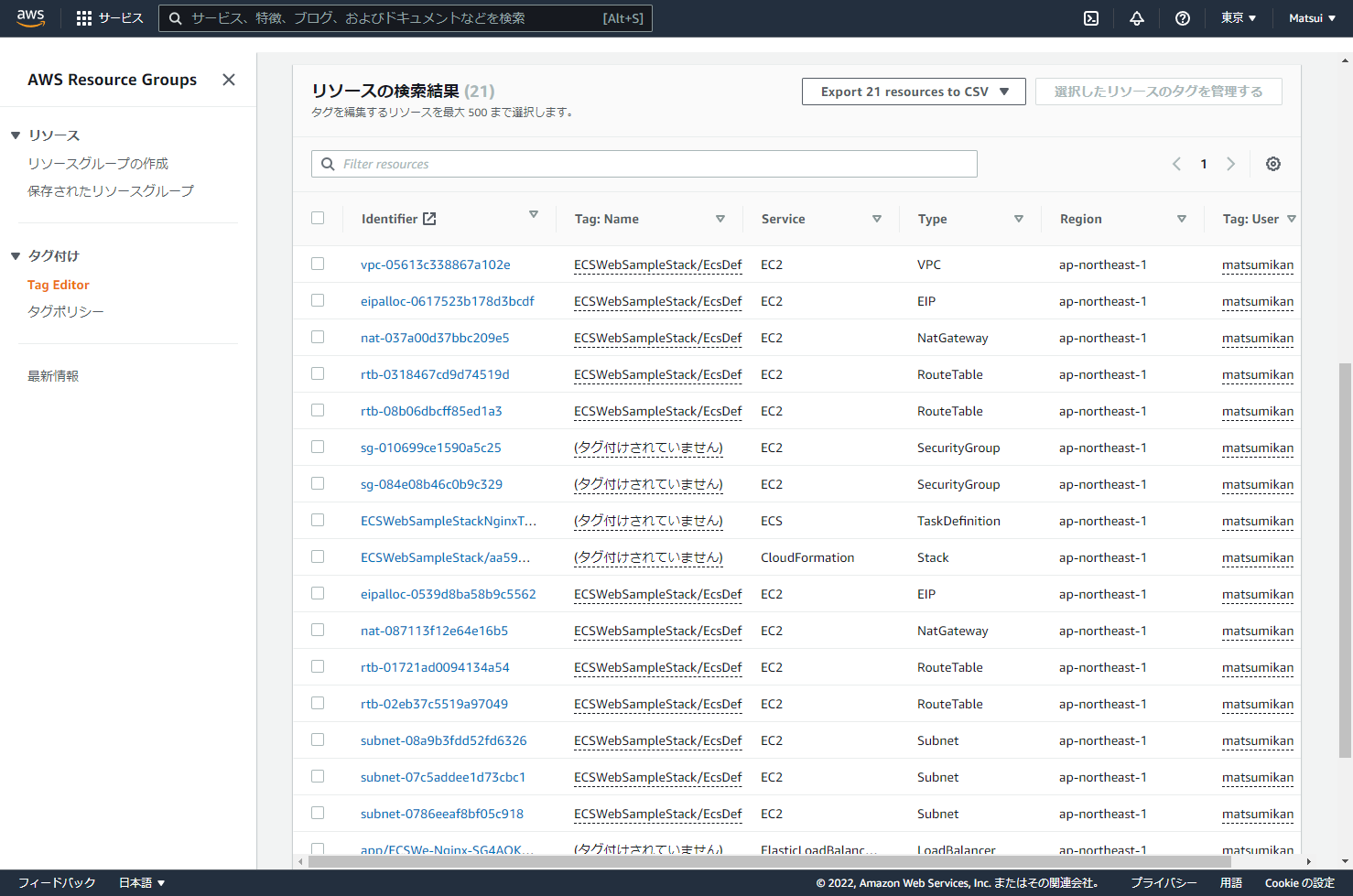The height and width of the screenshot is (896, 1353).
Task: Click the scrollbar right arrow below table
Action: click(1308, 861)
